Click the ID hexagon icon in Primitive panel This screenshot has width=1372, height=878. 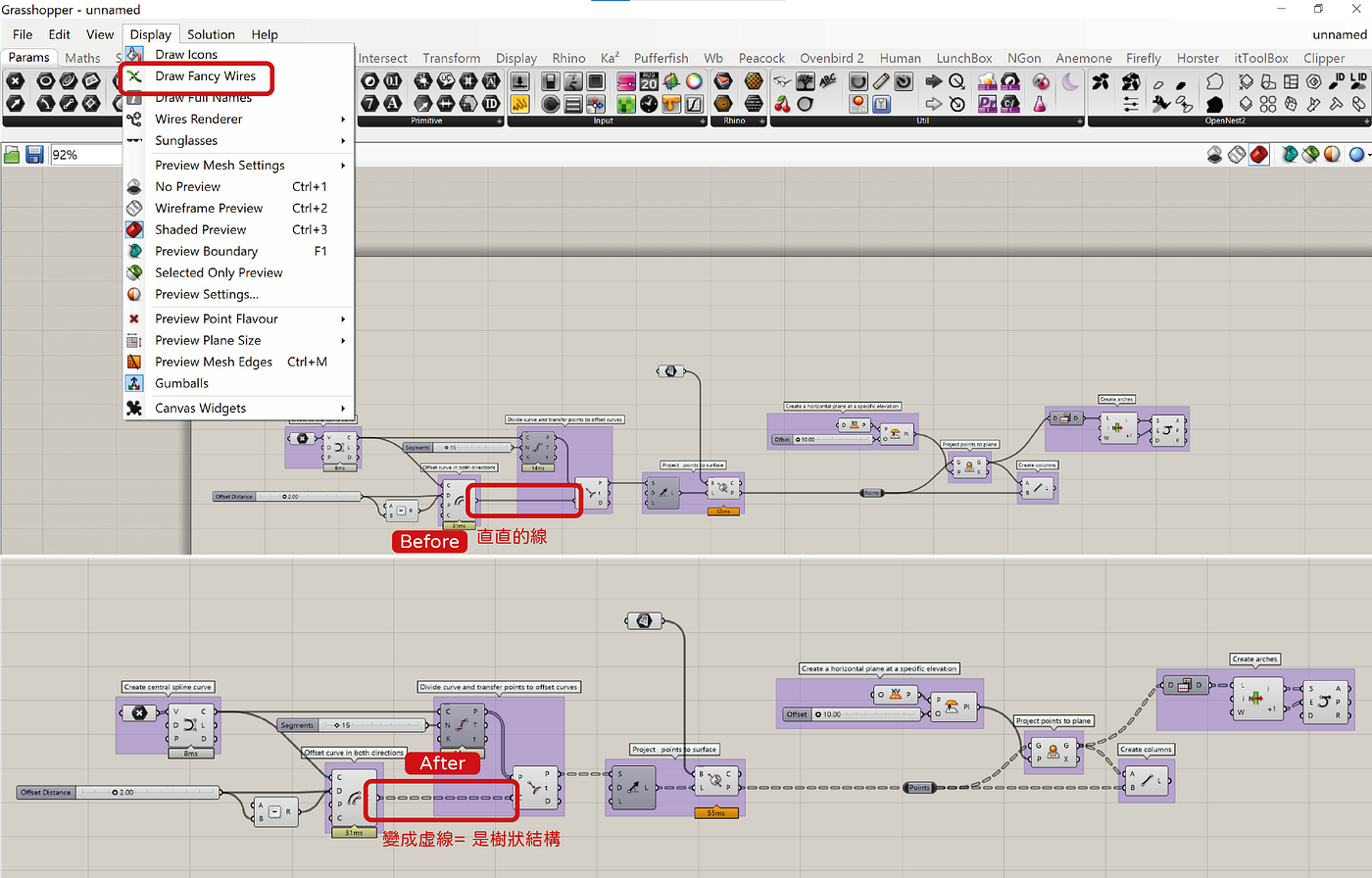pos(491,103)
